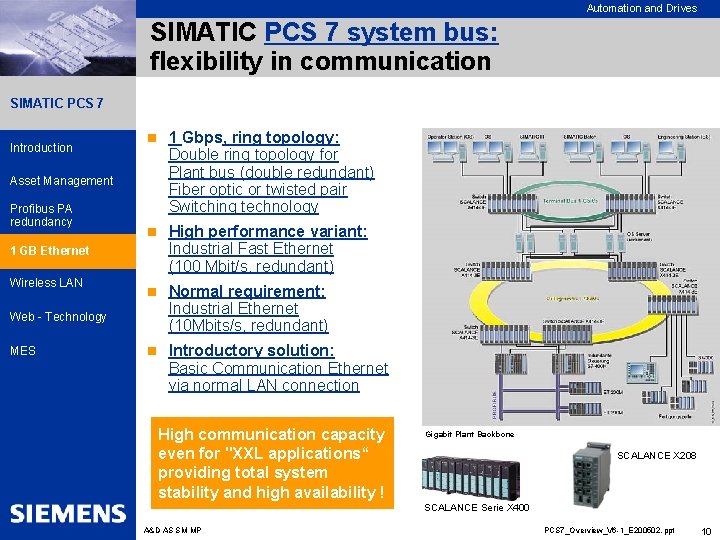Click the 'PCS7_Overview_V6-1_E200602.ppt' footer filename

tap(609, 530)
